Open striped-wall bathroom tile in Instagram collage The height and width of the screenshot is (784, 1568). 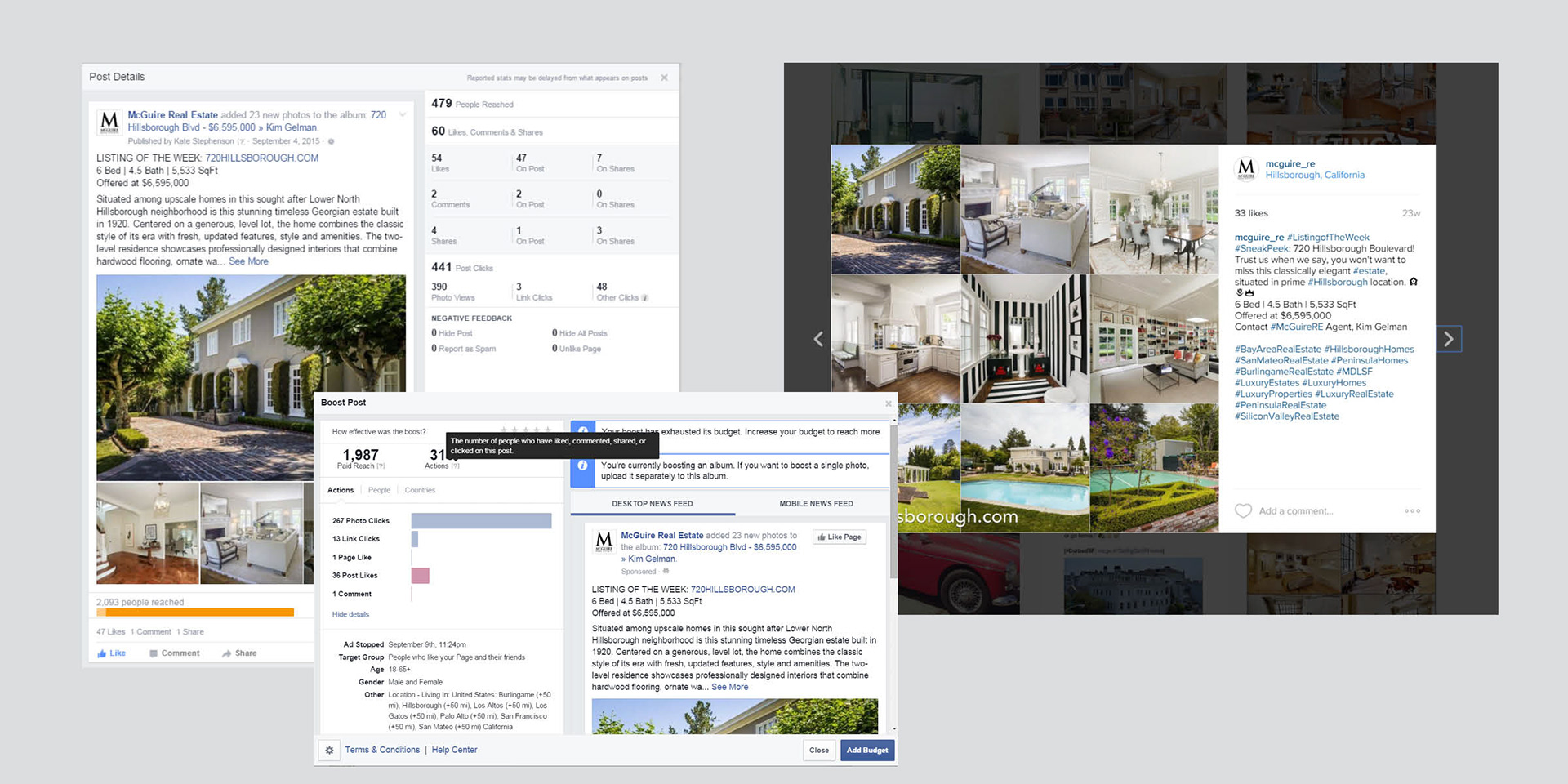[x=1025, y=338]
